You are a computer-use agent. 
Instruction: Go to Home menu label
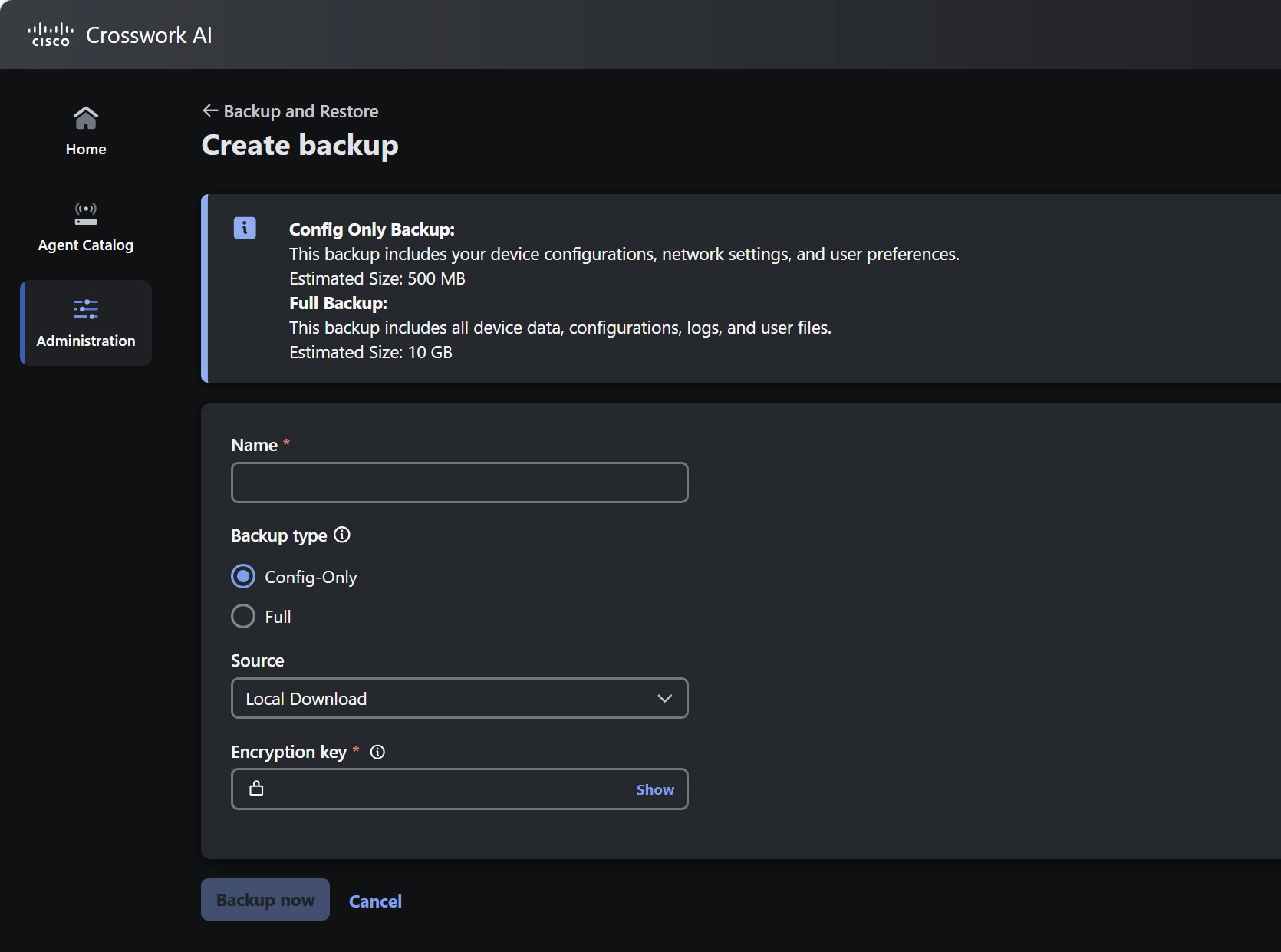pyautogui.click(x=86, y=149)
